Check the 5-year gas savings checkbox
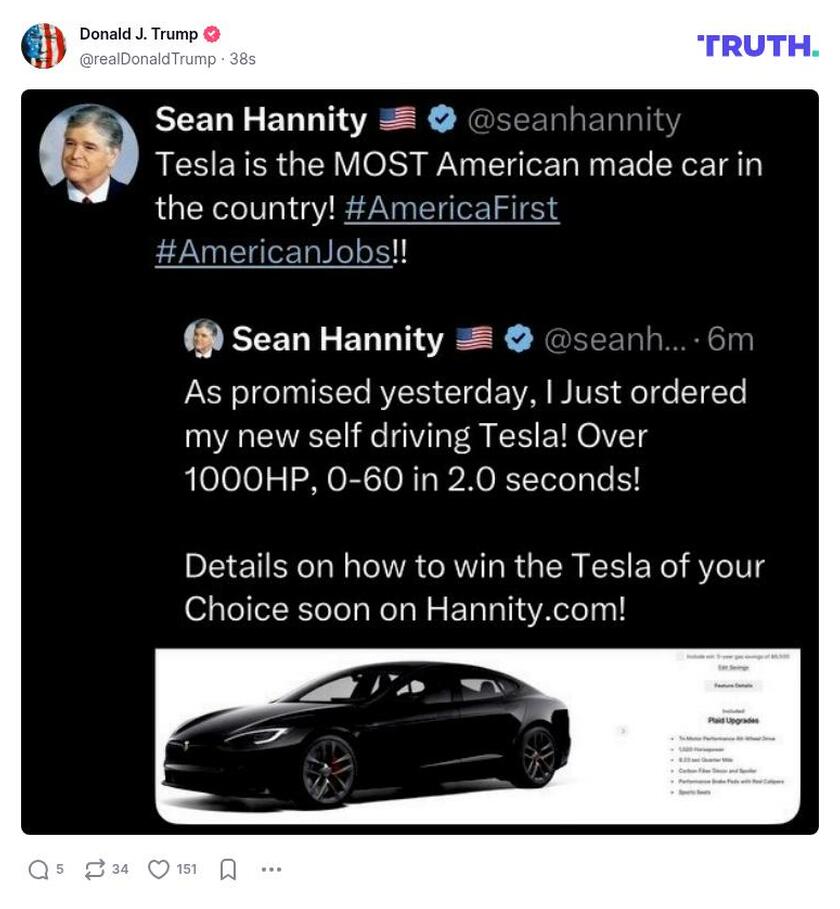 [682, 656]
